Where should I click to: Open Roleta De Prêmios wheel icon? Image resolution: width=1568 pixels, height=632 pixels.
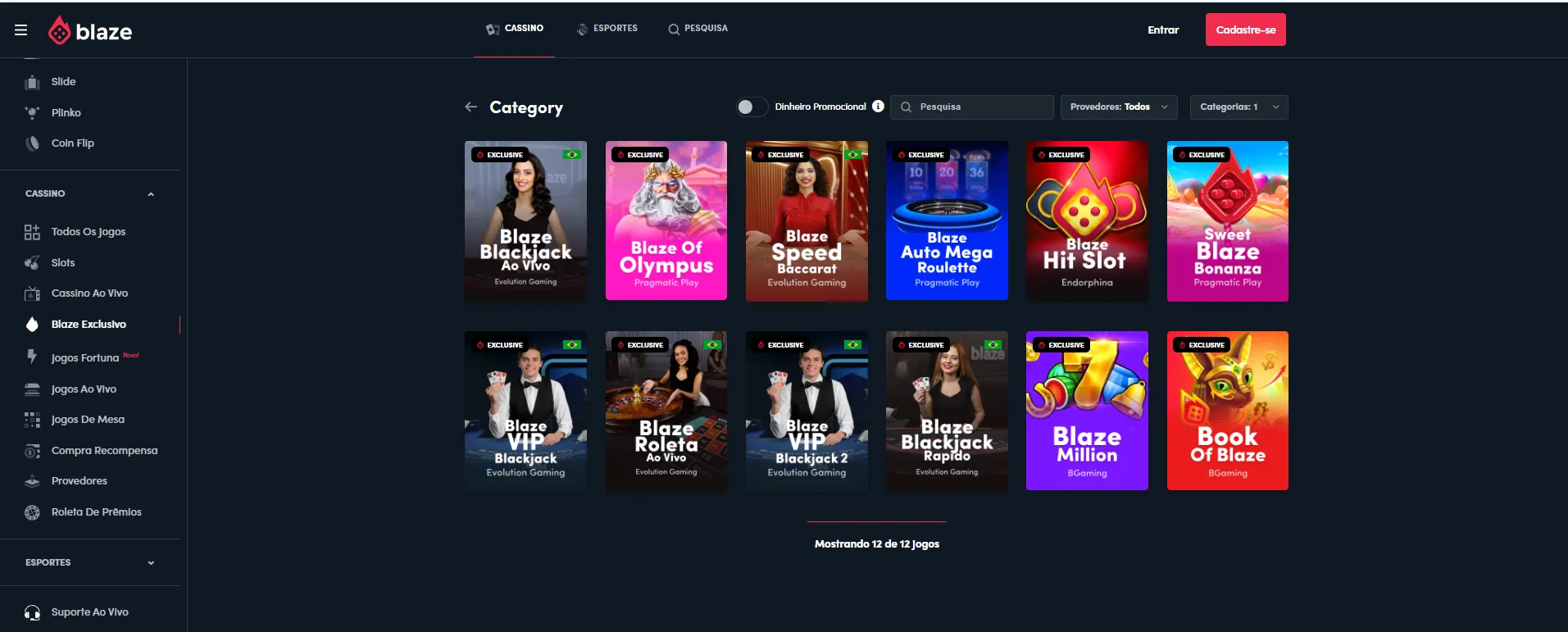coord(32,512)
